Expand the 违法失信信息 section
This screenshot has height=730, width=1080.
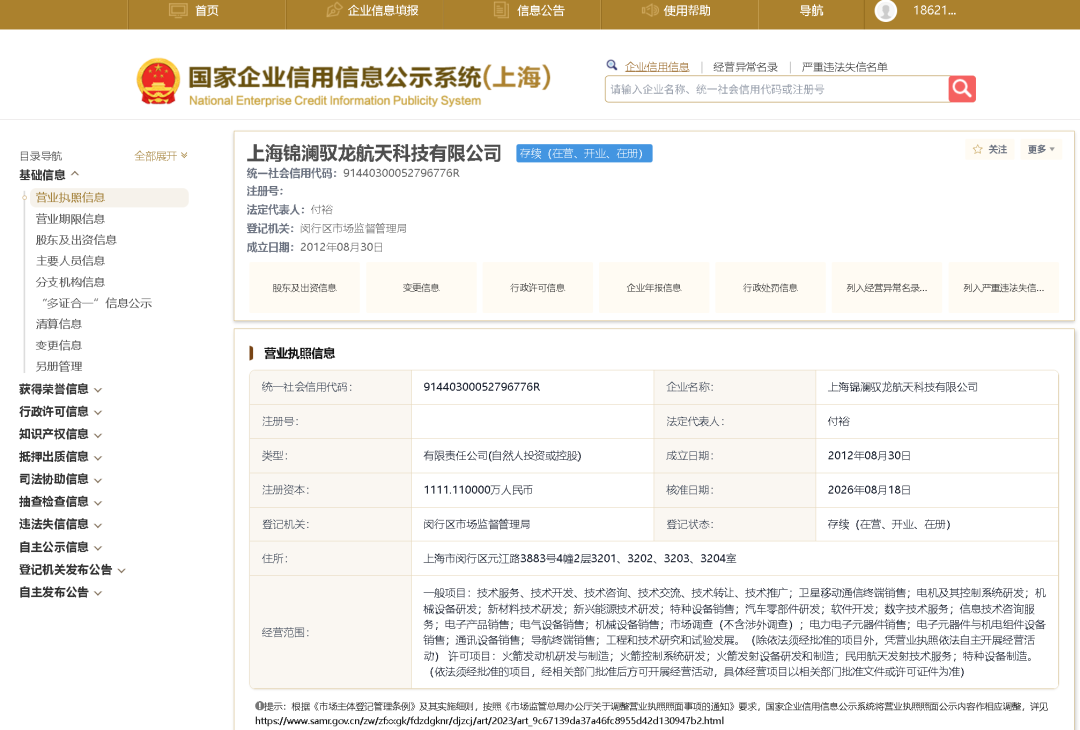(x=61, y=525)
